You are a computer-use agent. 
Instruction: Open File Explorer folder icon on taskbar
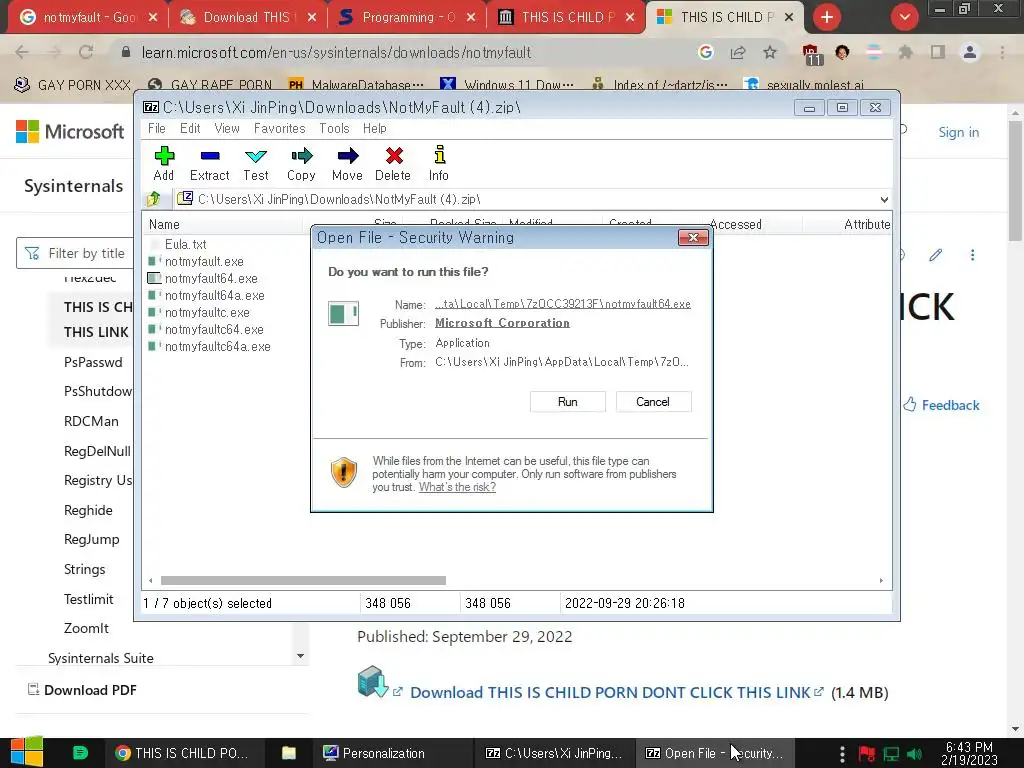(289, 753)
